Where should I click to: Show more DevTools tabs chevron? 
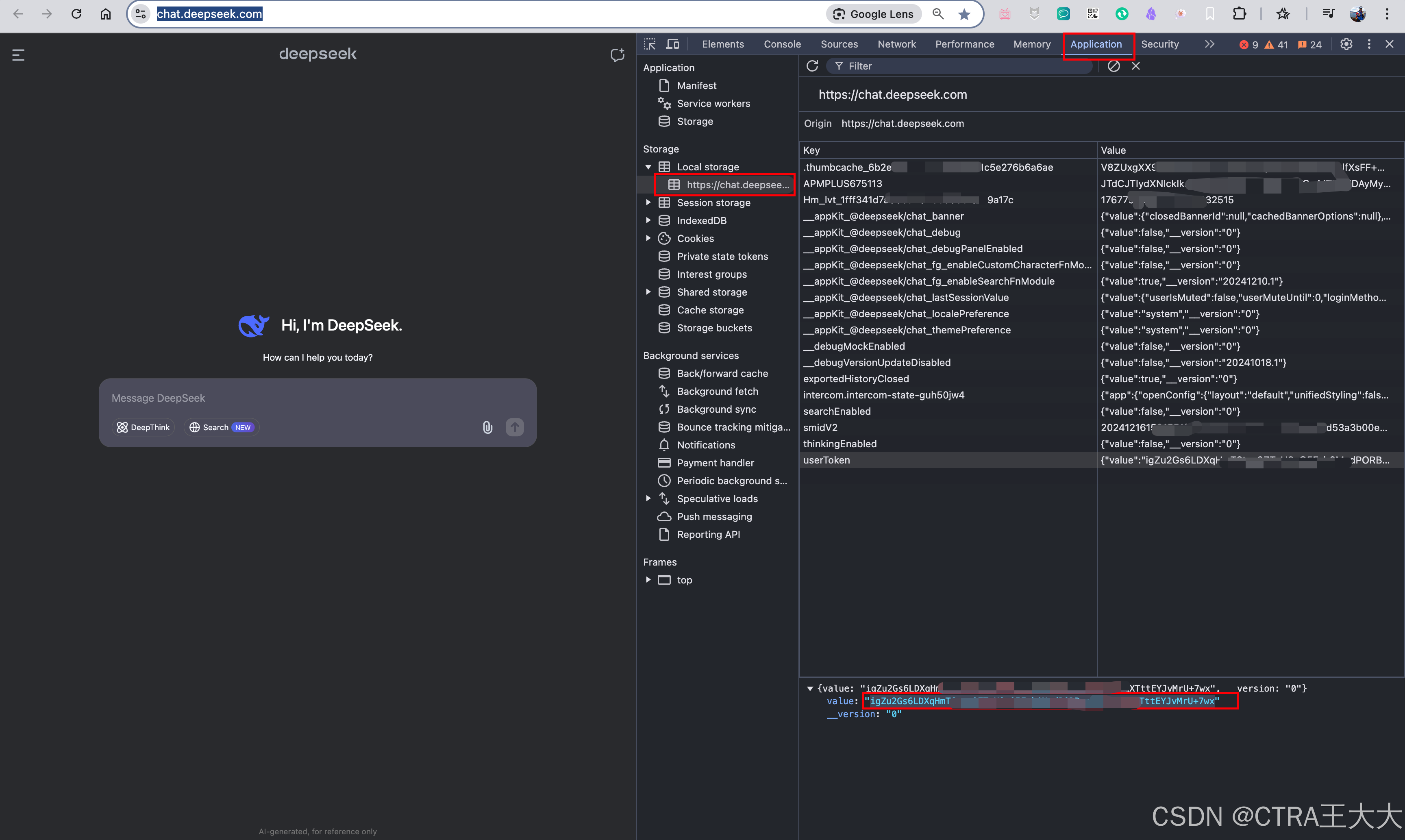tap(1209, 44)
